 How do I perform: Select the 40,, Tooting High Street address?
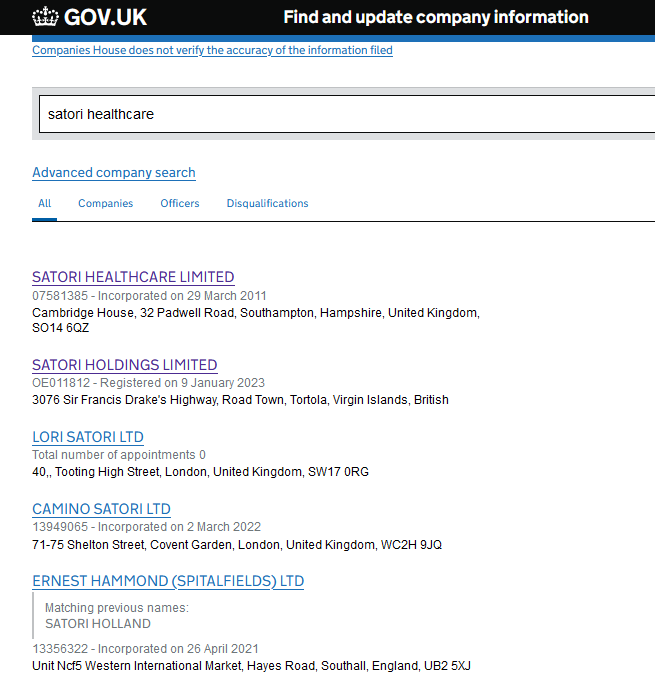coord(200,472)
